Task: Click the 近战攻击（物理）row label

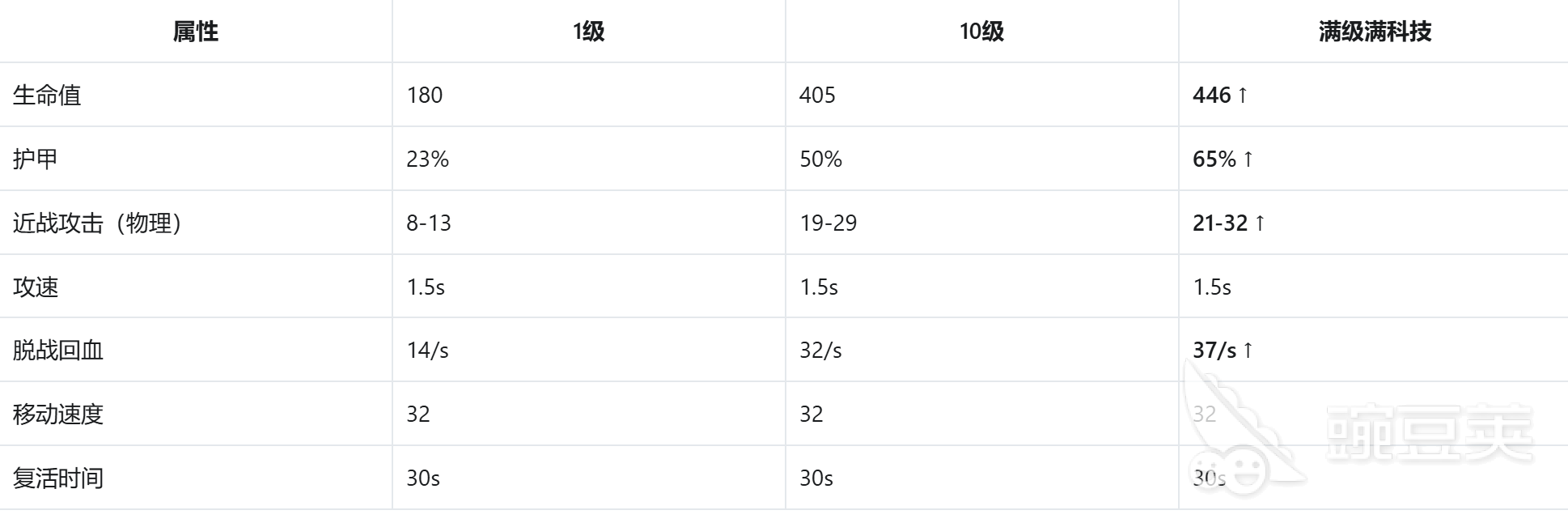Action: 97,223
